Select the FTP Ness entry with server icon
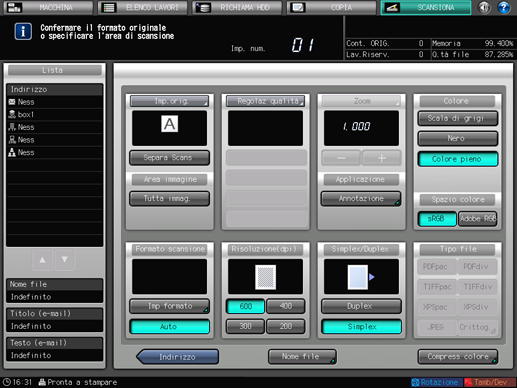This screenshot has height=388, width=517. click(x=54, y=127)
